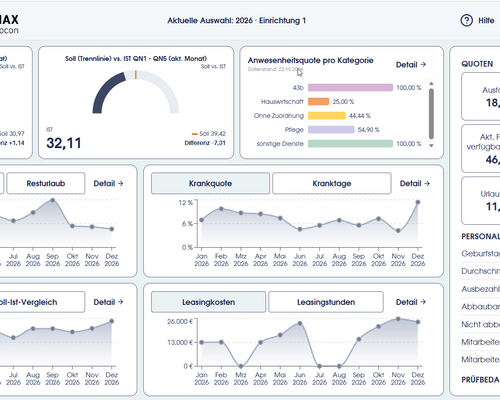Screen dimensions: 500x400
Task: Click the Pflege purple bar
Action: tap(331, 130)
